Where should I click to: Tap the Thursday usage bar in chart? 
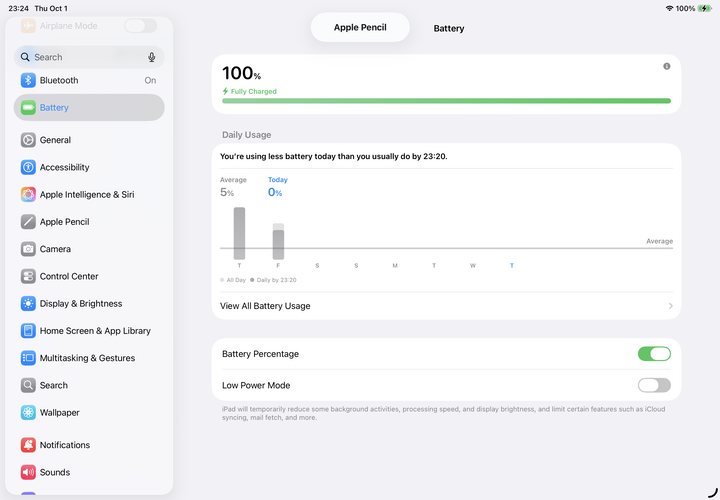pyautogui.click(x=239, y=233)
